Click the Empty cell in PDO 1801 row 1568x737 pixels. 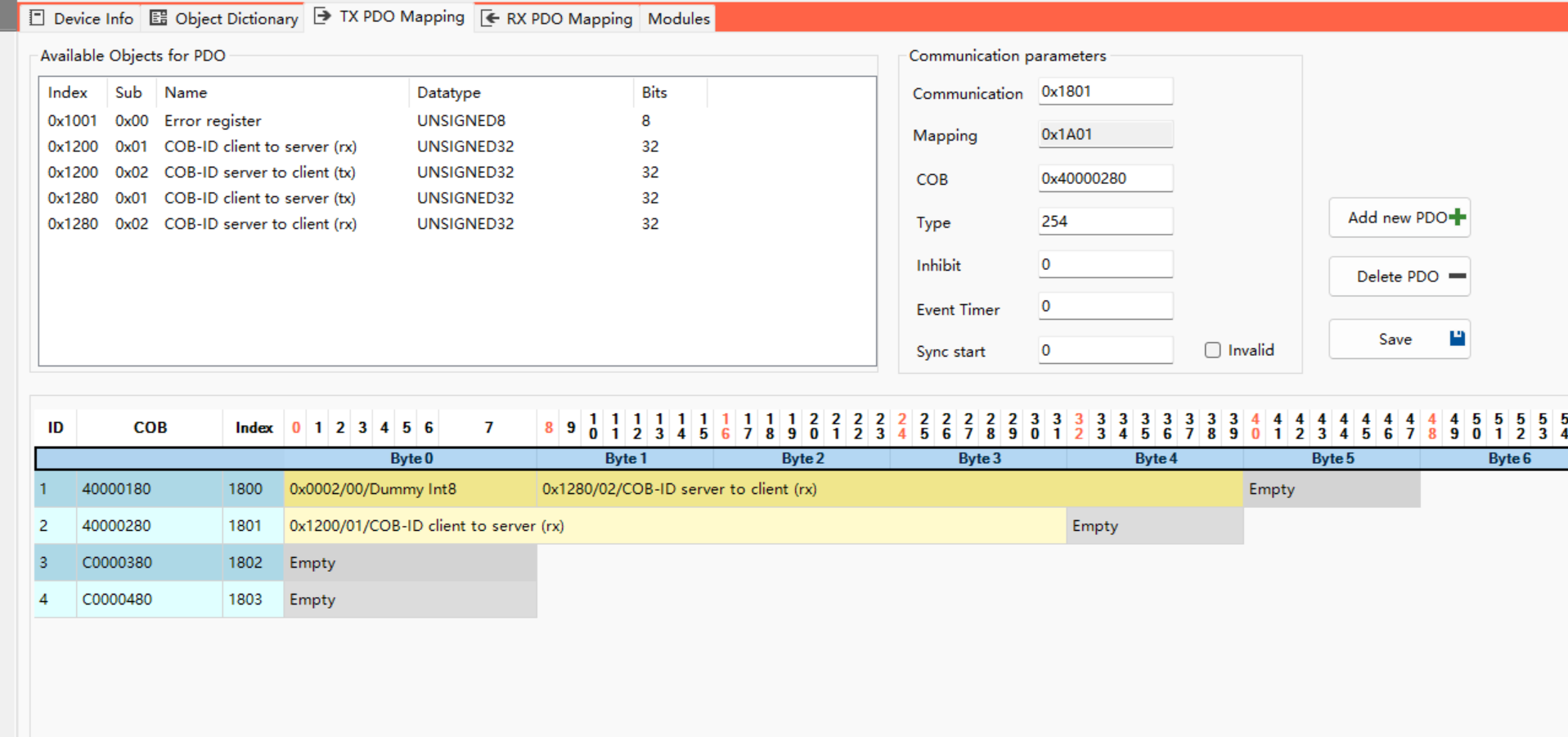tap(1155, 526)
